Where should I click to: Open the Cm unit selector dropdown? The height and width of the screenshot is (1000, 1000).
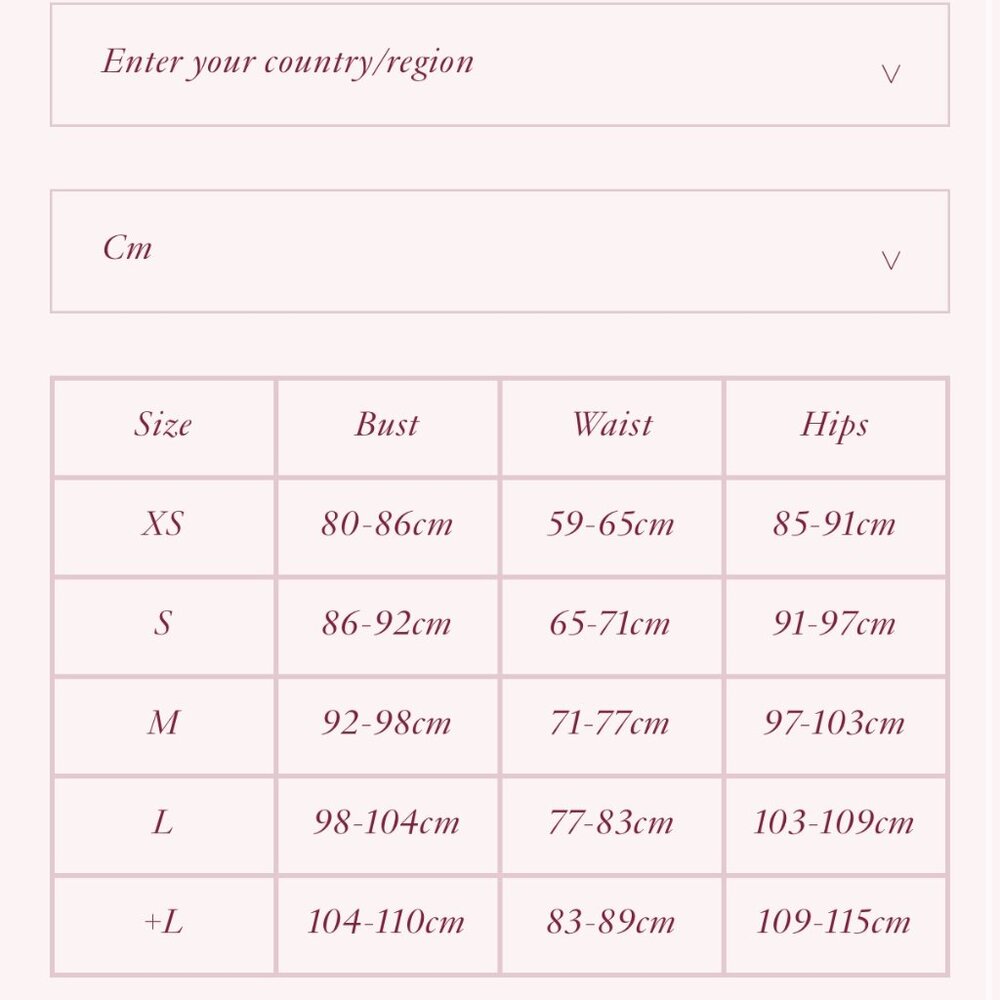pos(500,251)
